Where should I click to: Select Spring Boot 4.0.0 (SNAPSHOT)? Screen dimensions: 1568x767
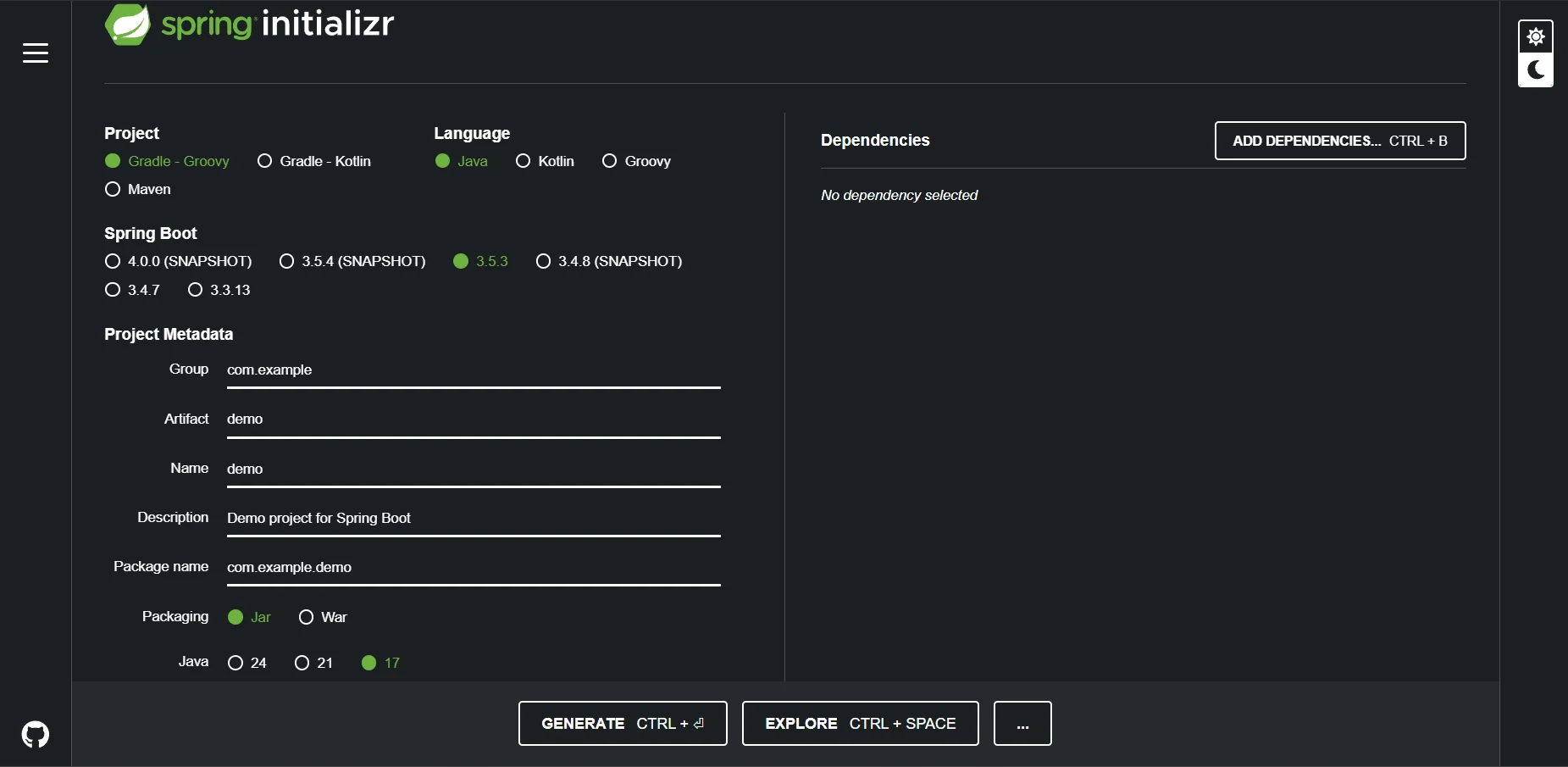tap(178, 261)
